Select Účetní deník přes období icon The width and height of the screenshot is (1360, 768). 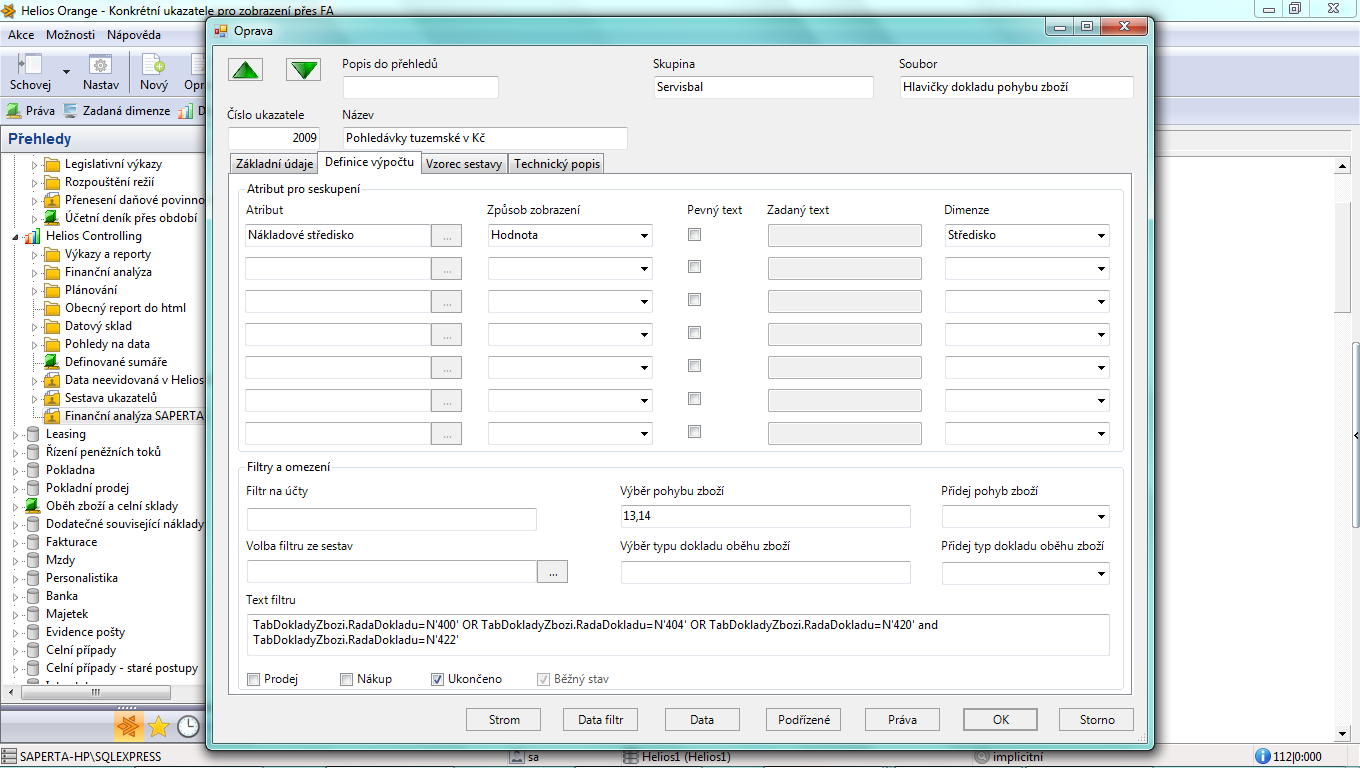click(52, 218)
